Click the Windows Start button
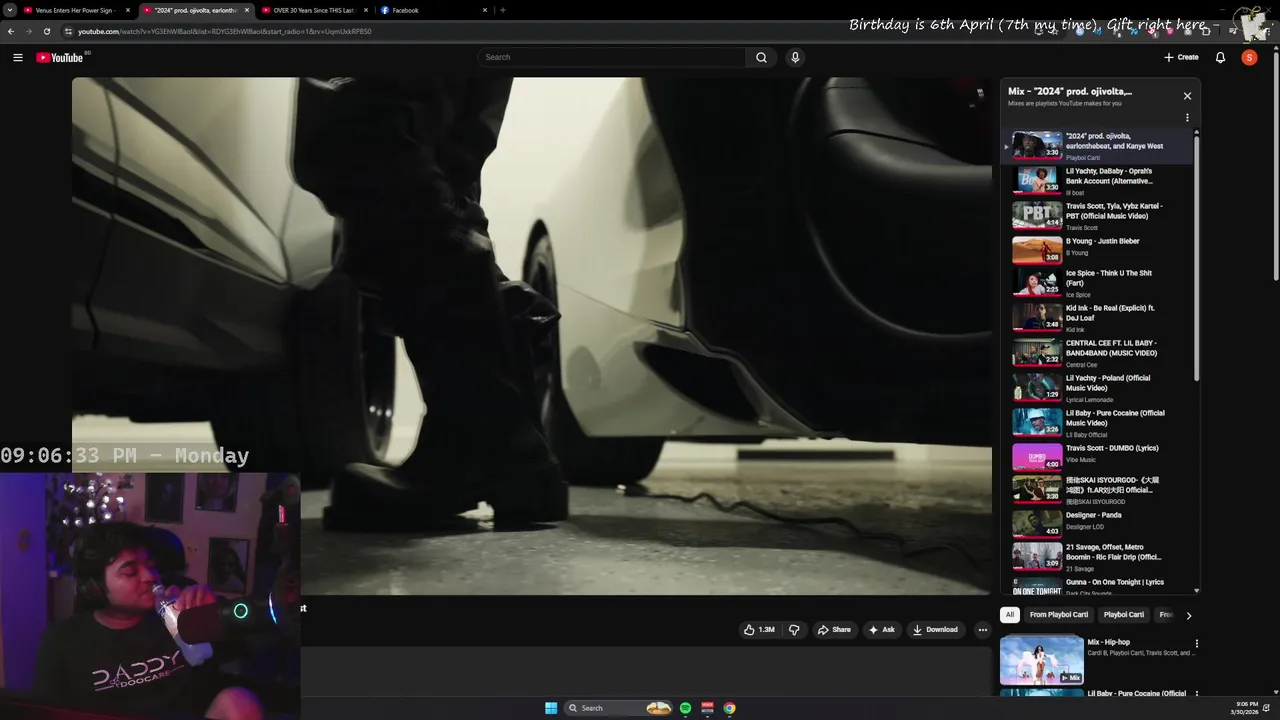1280x720 pixels. 551,708
